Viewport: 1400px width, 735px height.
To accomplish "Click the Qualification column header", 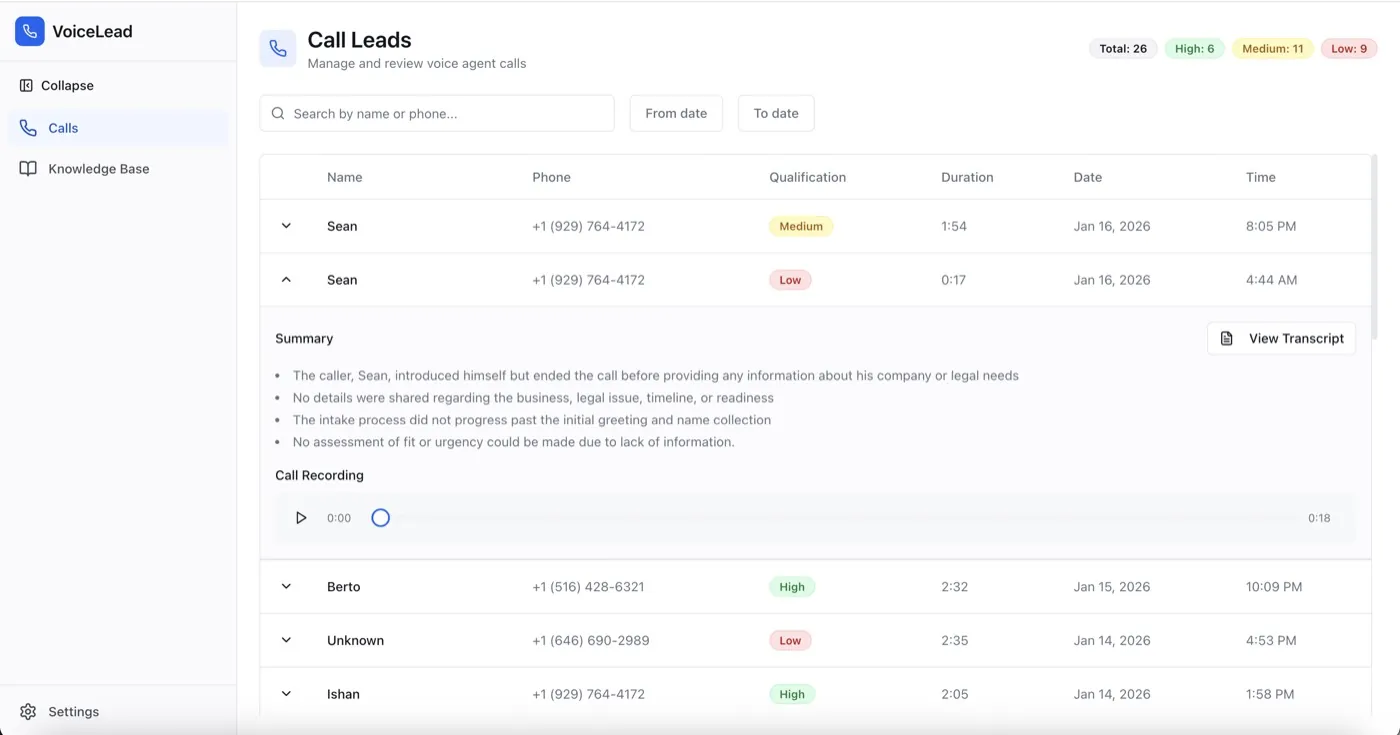I will pyautogui.click(x=807, y=178).
